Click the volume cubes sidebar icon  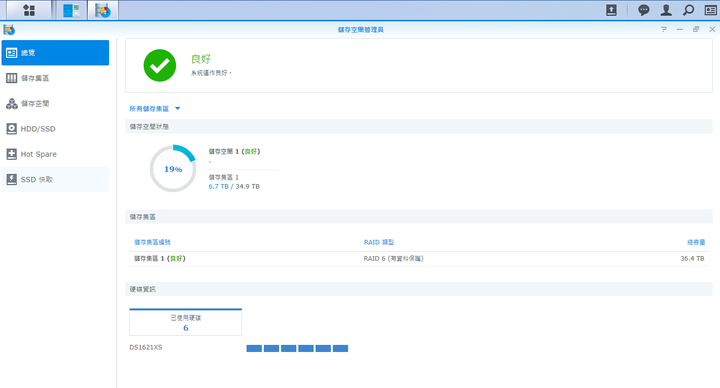tap(11, 103)
